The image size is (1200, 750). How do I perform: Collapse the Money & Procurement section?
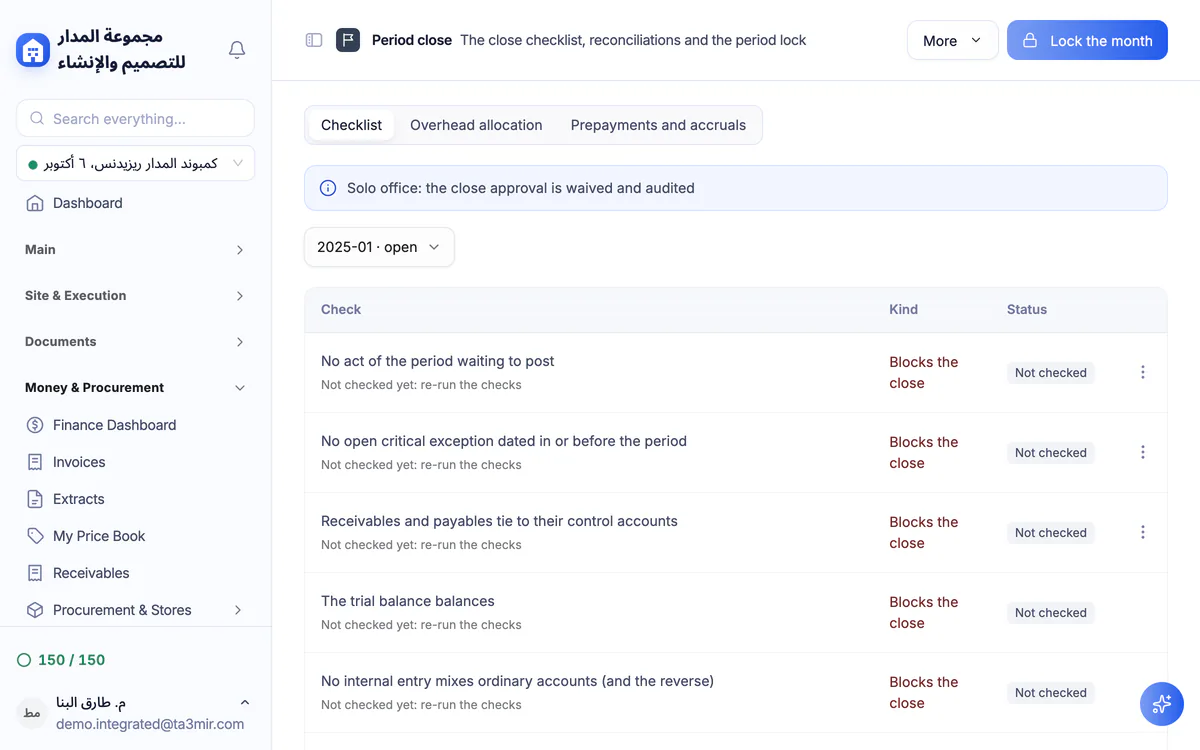point(135,388)
